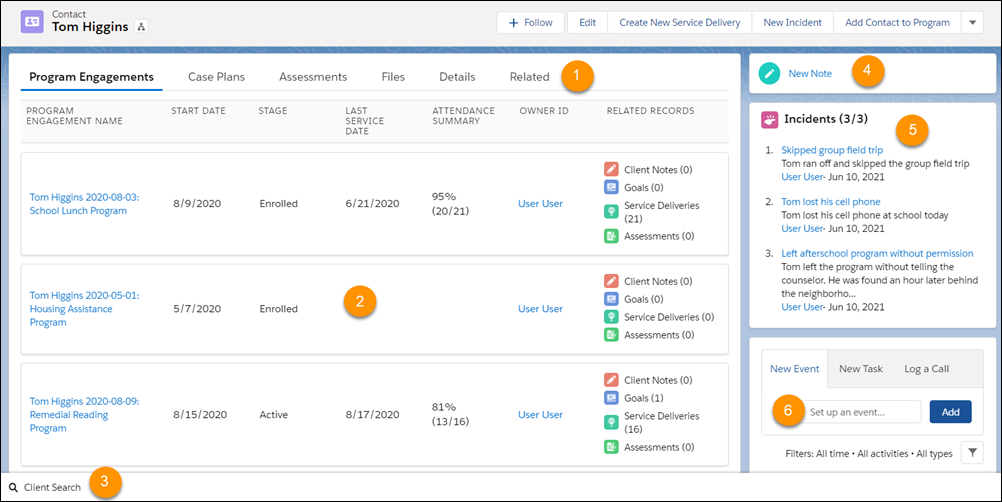This screenshot has width=1002, height=502.
Task: Open Tom Higgins 2020-08-09 Remedial Reading Program link
Action: tap(84, 415)
